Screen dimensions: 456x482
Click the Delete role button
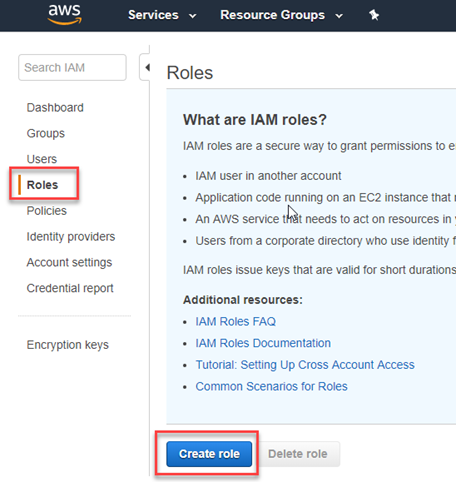pyautogui.click(x=298, y=454)
